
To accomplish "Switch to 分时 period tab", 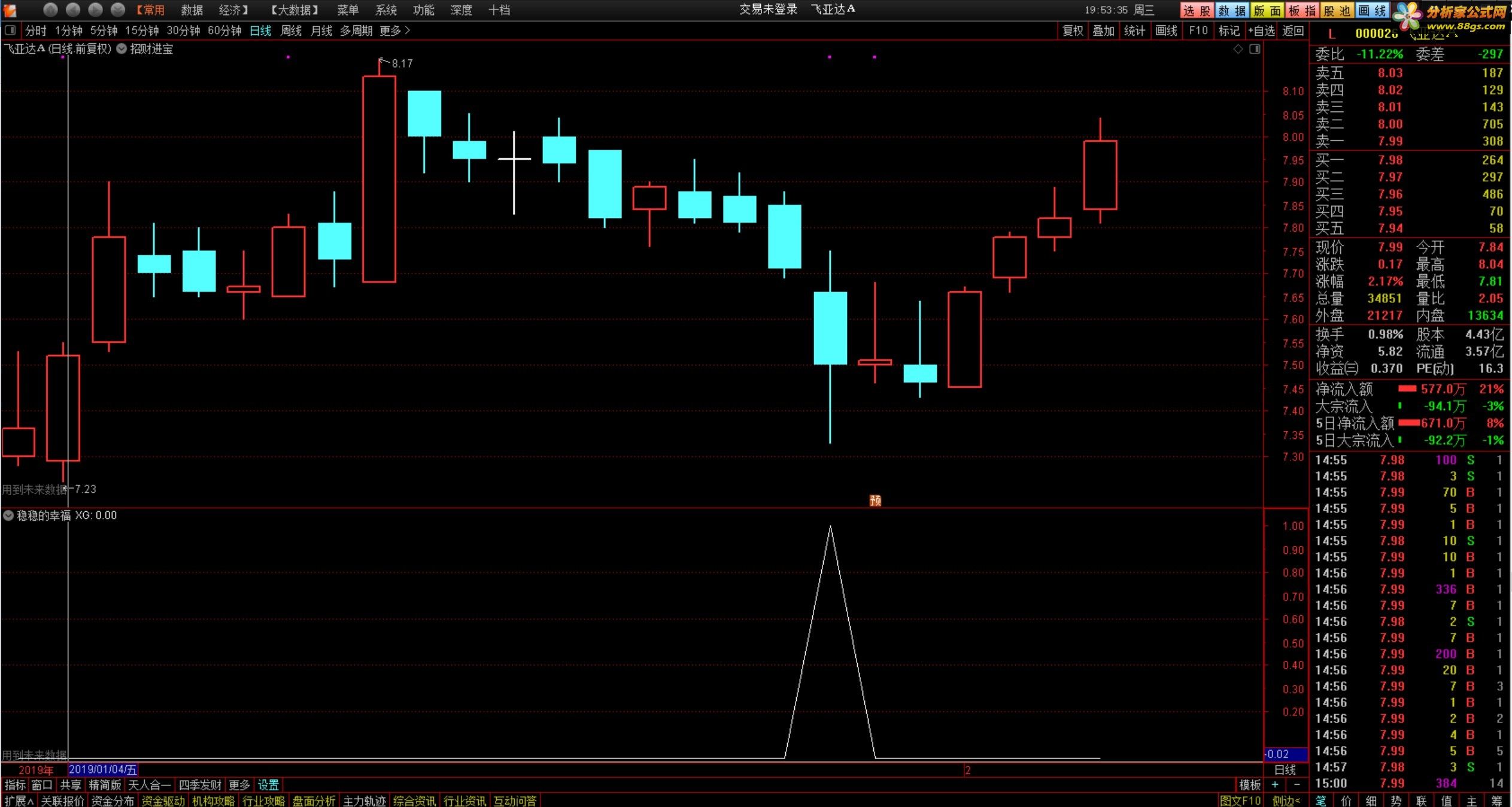I will (x=36, y=31).
